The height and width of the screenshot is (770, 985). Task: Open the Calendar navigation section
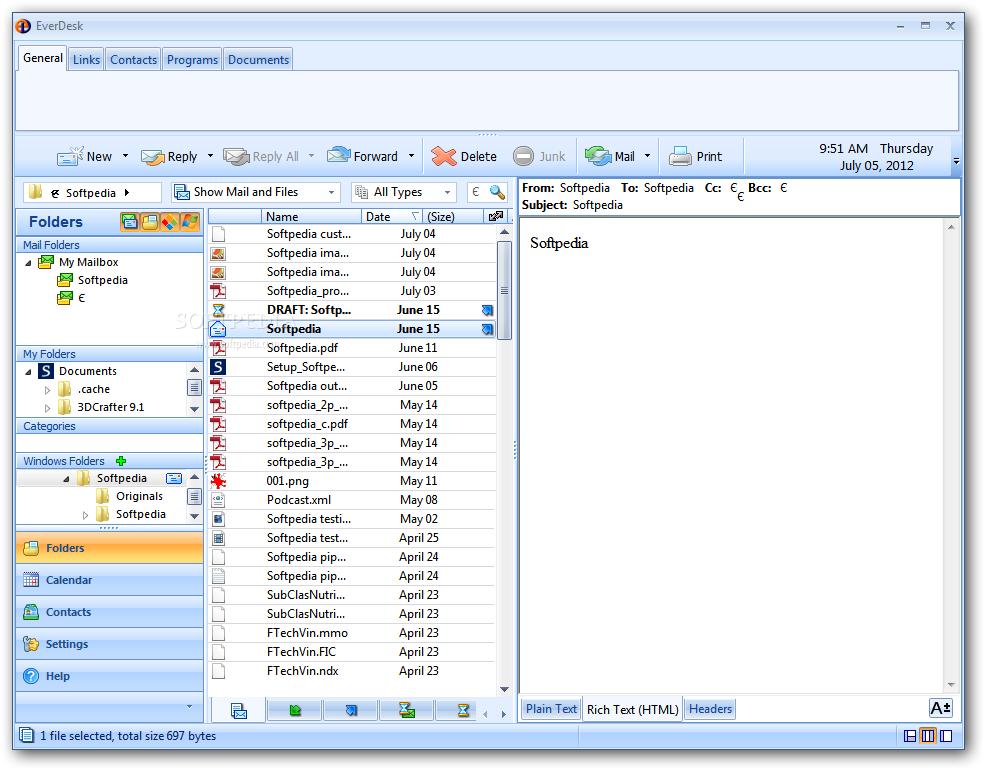coord(109,580)
